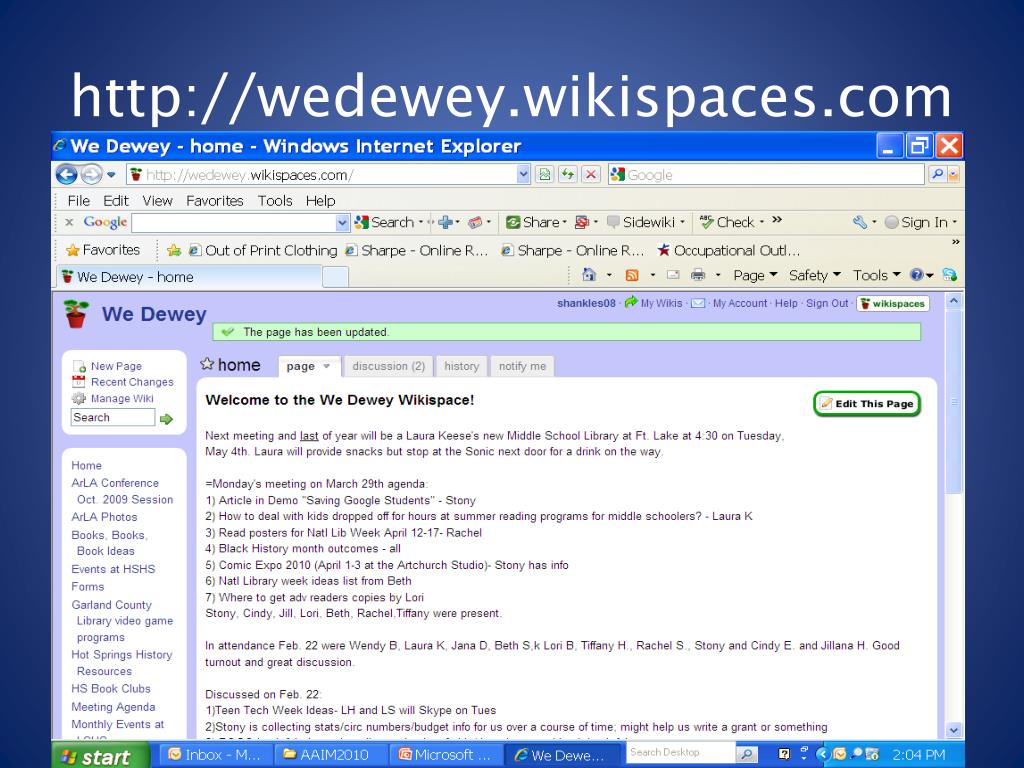Screen dimensions: 1024x768
Task: Open the Occupational Outl... favorite
Action: pyautogui.click(x=728, y=250)
